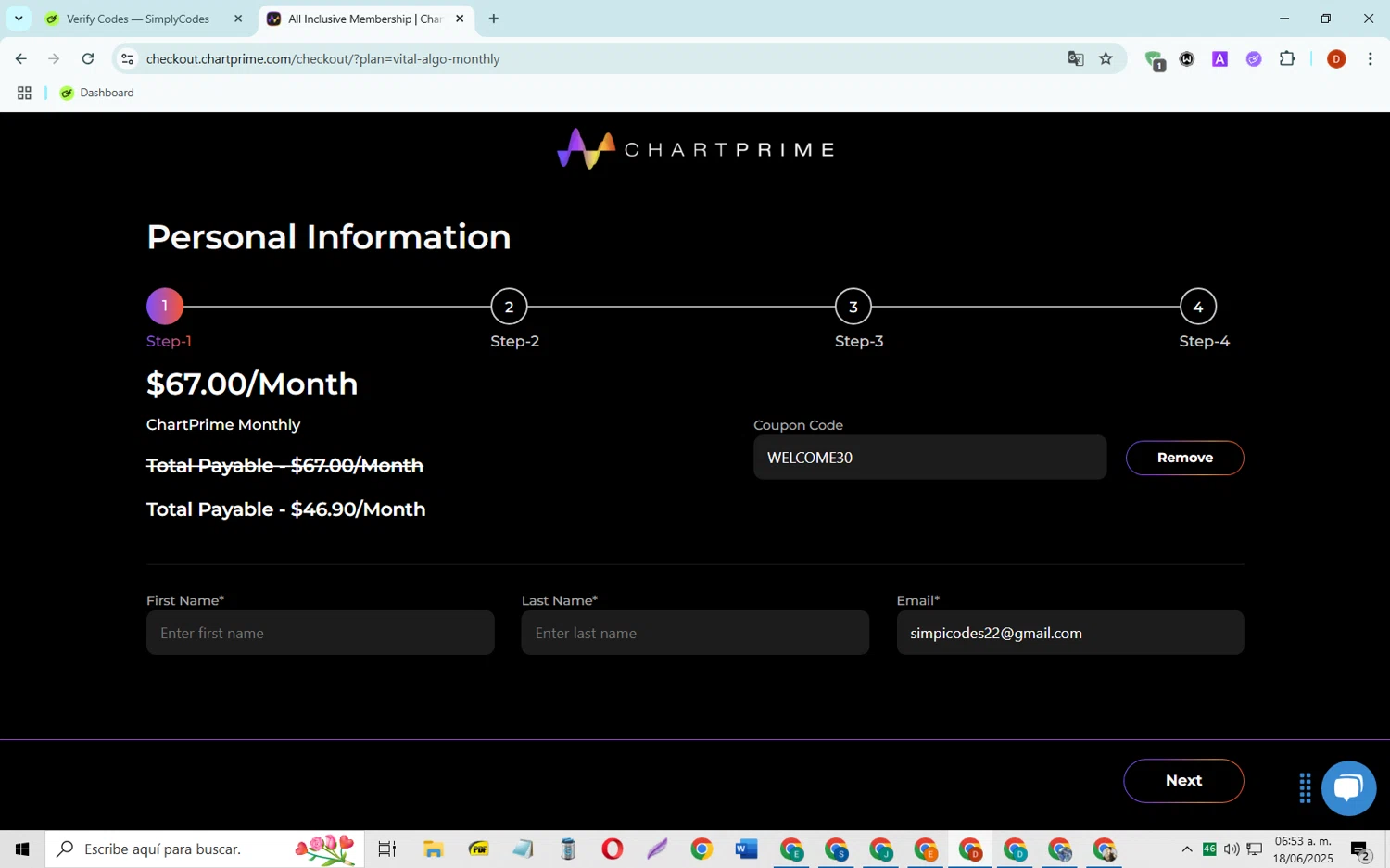Click the ChartPrime logo
The image size is (1390, 868).
click(x=695, y=149)
